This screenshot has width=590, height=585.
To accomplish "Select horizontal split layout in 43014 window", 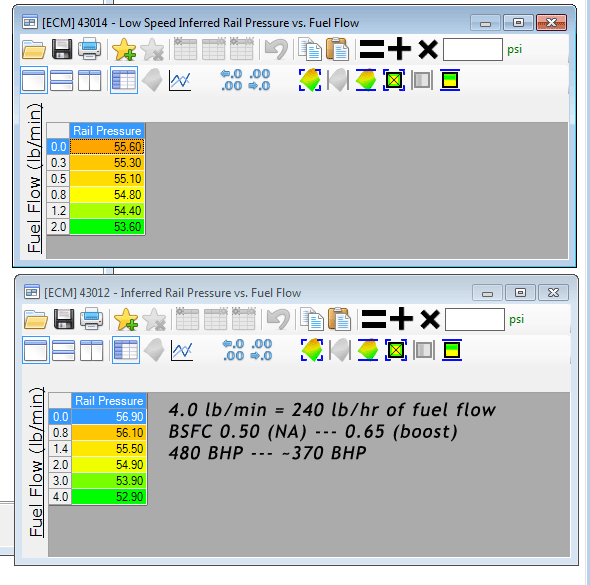I will (61, 80).
